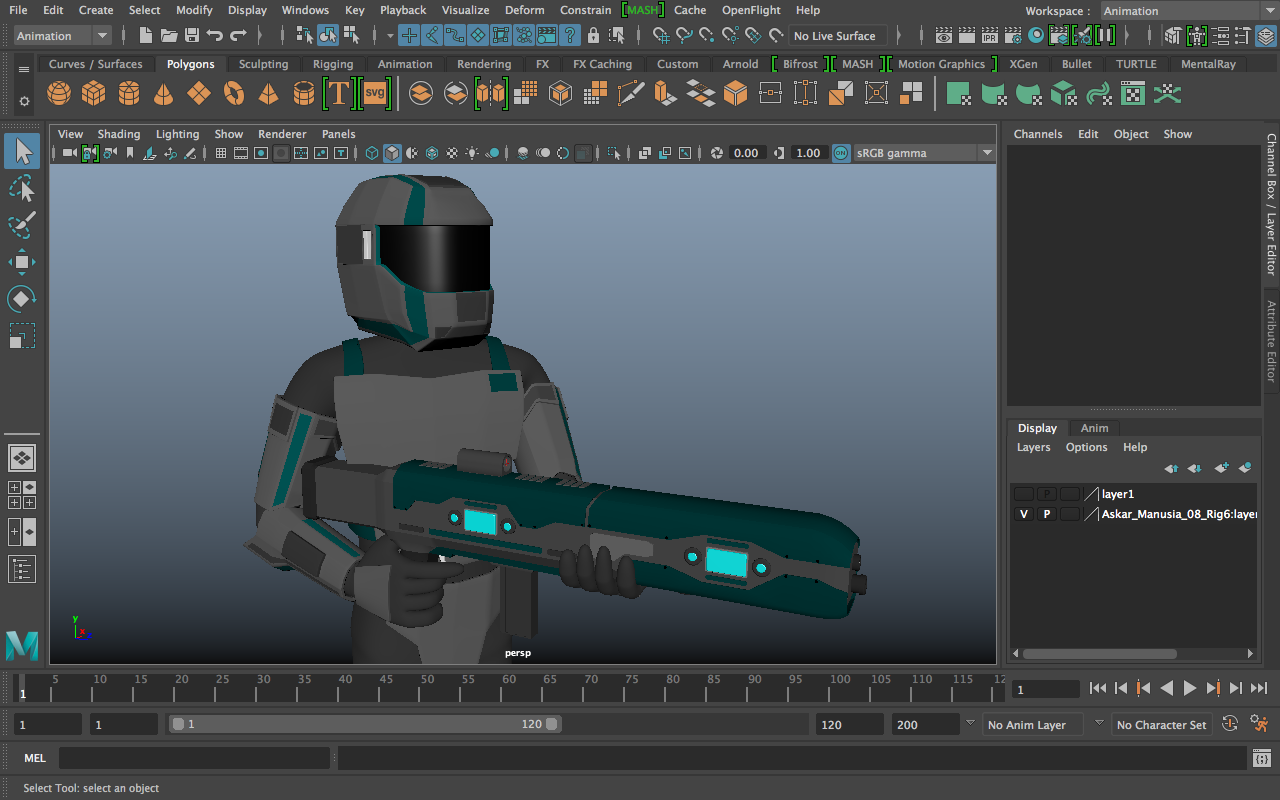The height and width of the screenshot is (800, 1280).
Task: Click the planar UV mapping green icon
Action: pyautogui.click(x=958, y=94)
